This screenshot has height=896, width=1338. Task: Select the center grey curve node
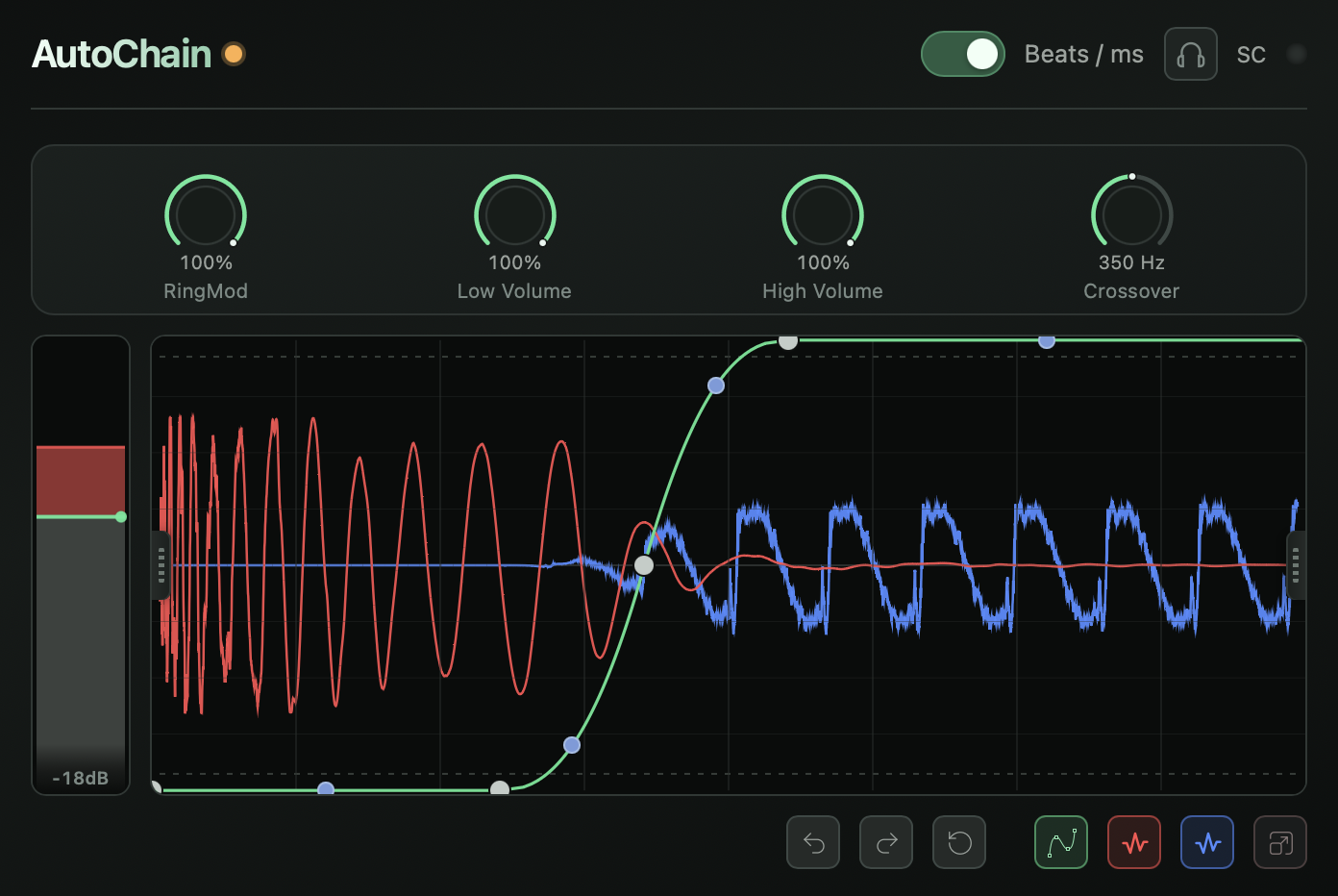(644, 565)
